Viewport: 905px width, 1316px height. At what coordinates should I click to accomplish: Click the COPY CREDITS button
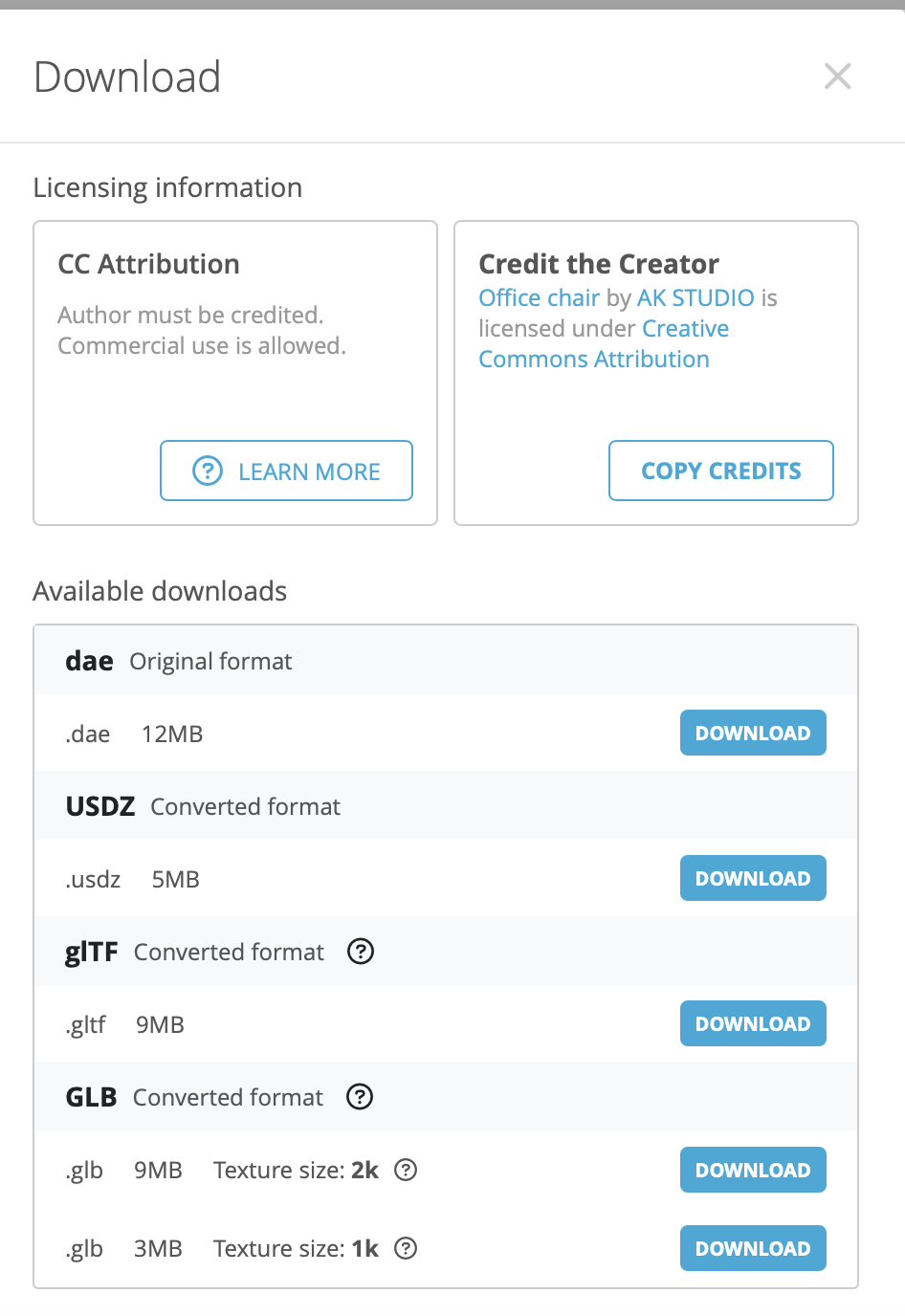(x=721, y=471)
